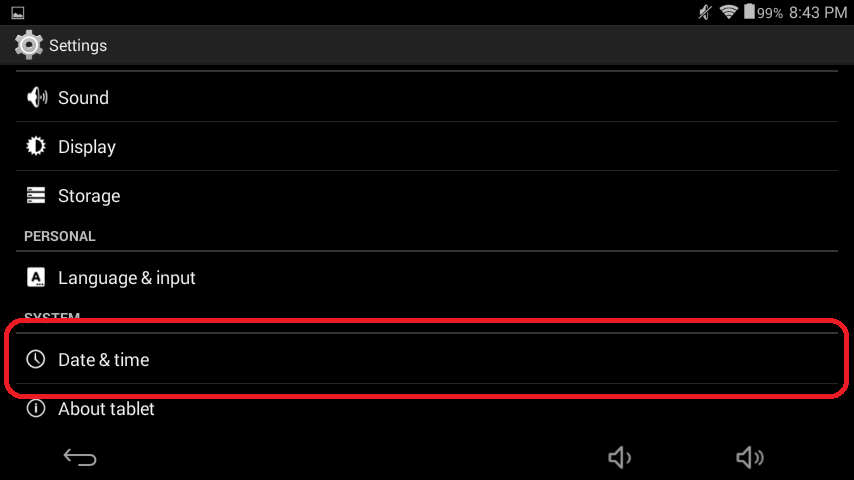Tap the image notification icon in status bar

coord(18,13)
